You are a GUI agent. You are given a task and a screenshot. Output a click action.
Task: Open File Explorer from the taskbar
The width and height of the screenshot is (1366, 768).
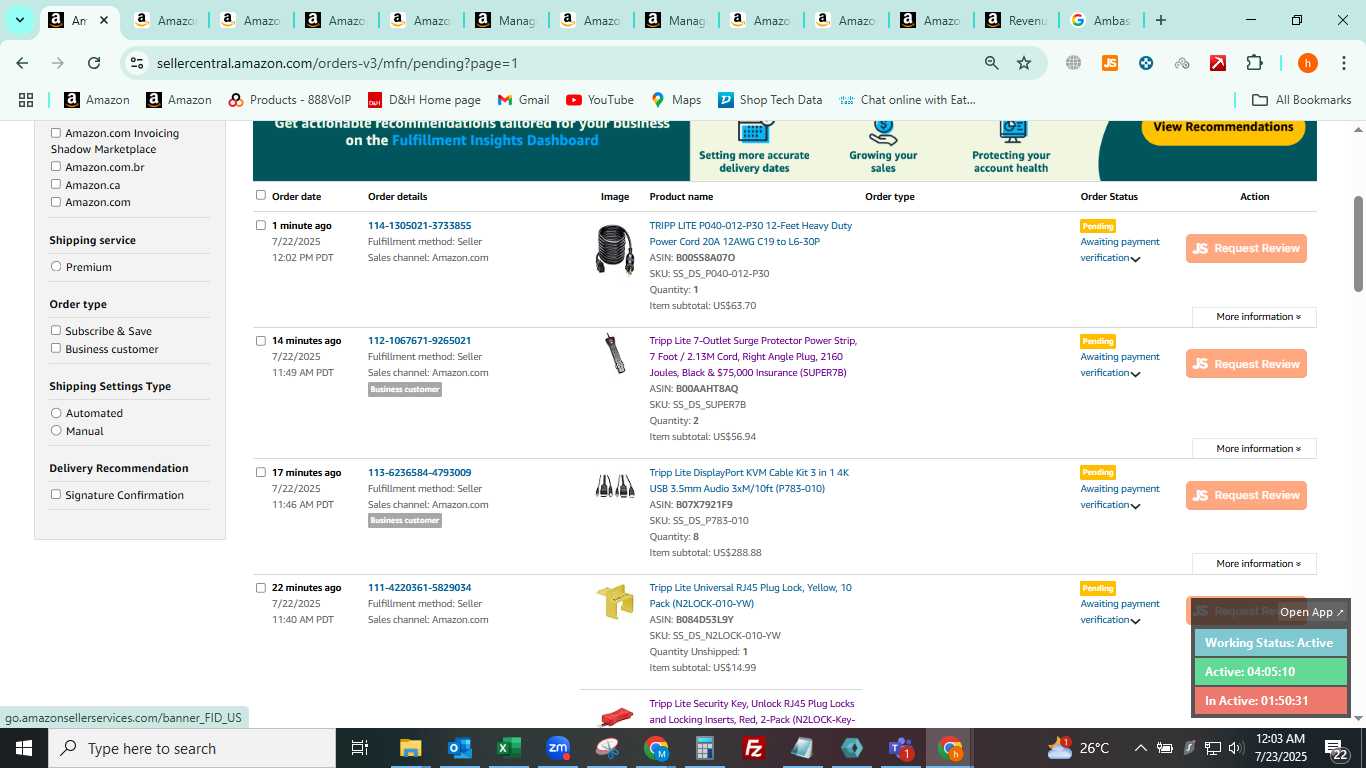410,748
